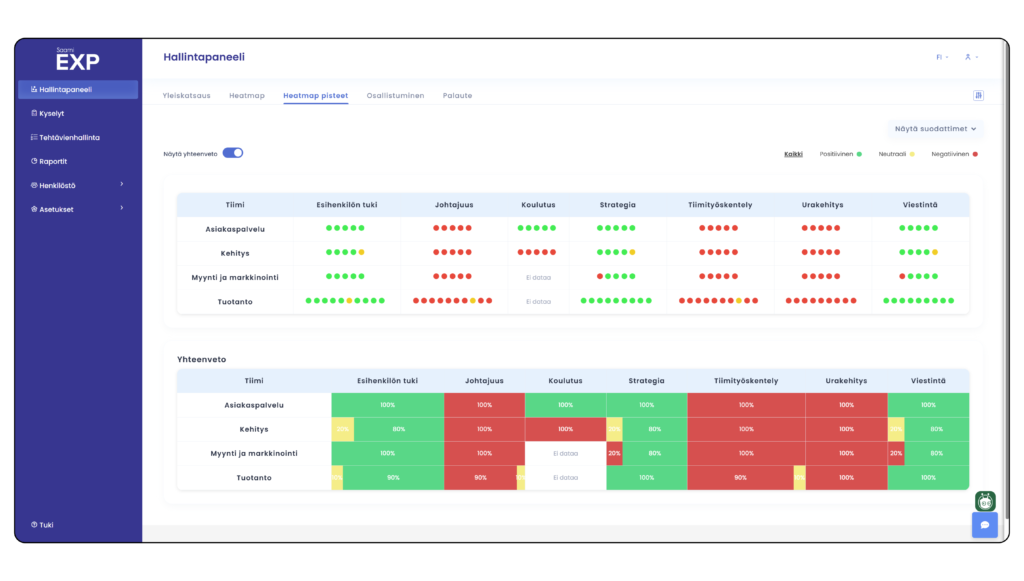This screenshot has height=581, width=1024.
Task: Click the Kaikki filter link
Action: tap(793, 154)
